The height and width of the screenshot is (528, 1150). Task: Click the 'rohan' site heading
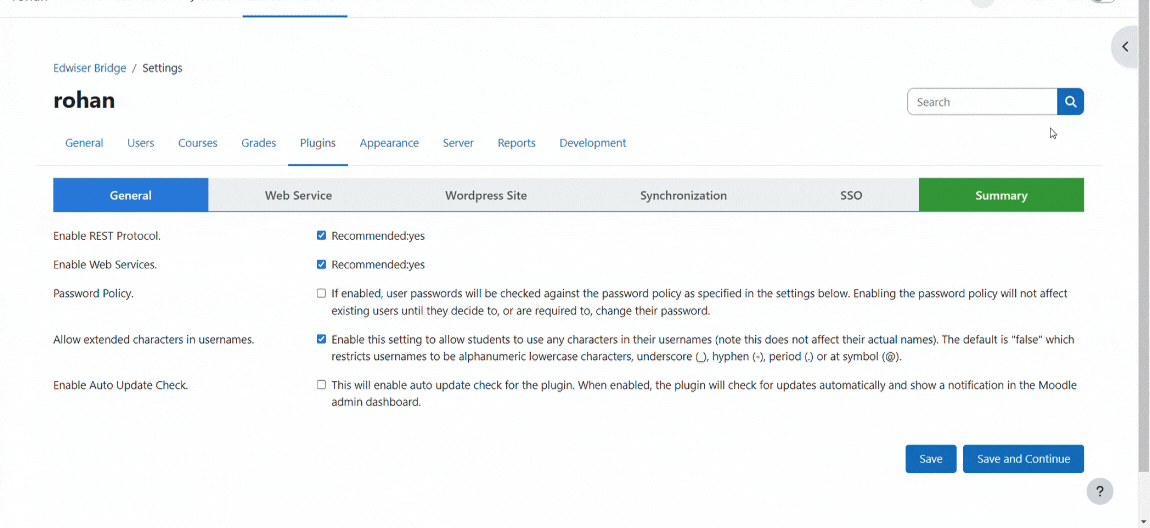tap(84, 100)
